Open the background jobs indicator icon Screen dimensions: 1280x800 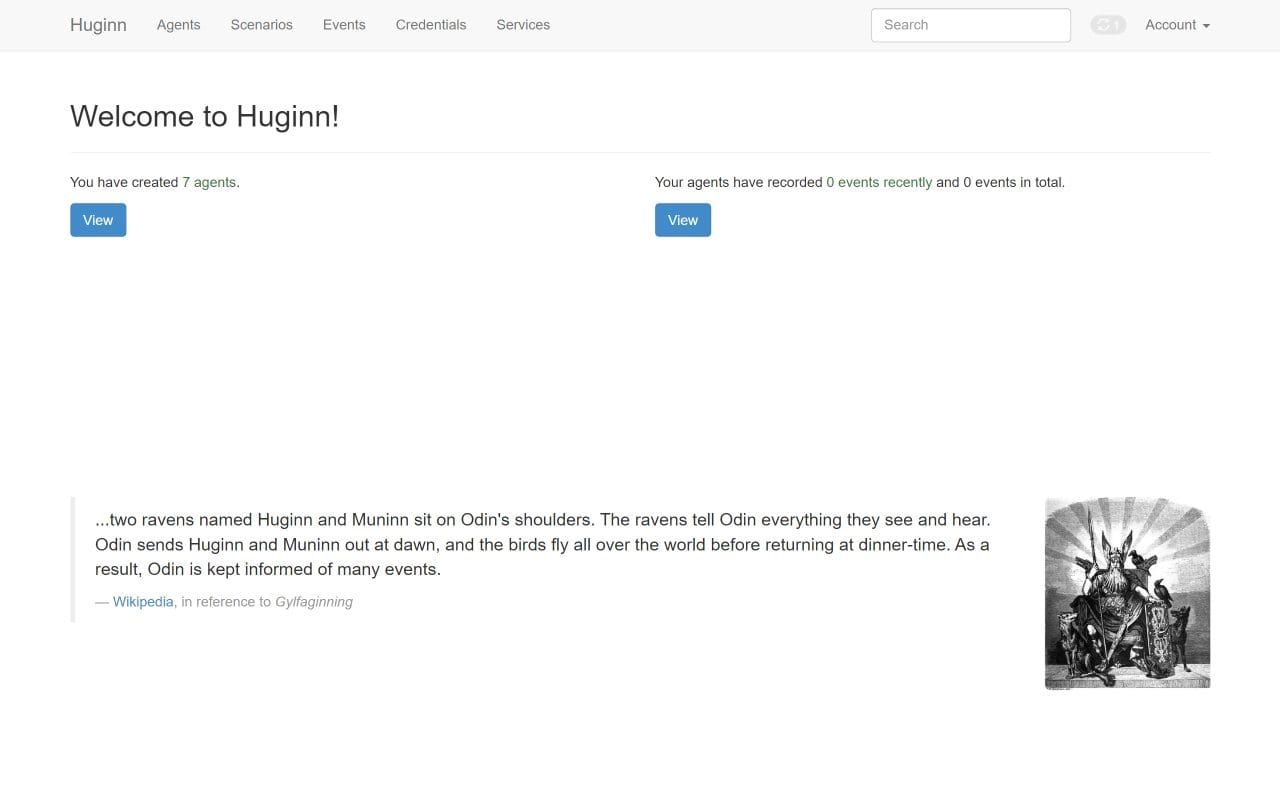coord(1107,24)
